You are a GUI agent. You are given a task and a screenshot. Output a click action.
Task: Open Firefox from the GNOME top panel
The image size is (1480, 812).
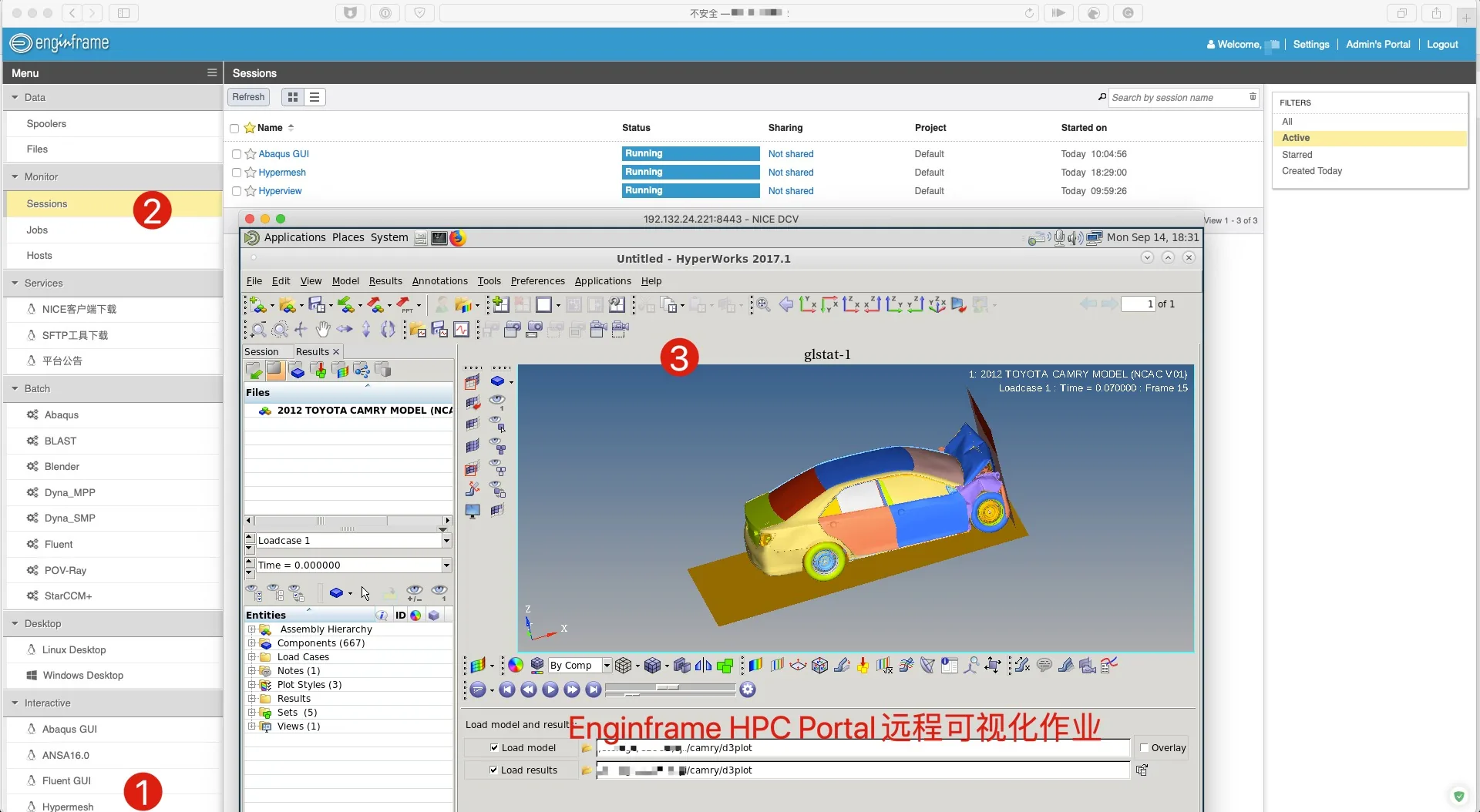(x=458, y=238)
